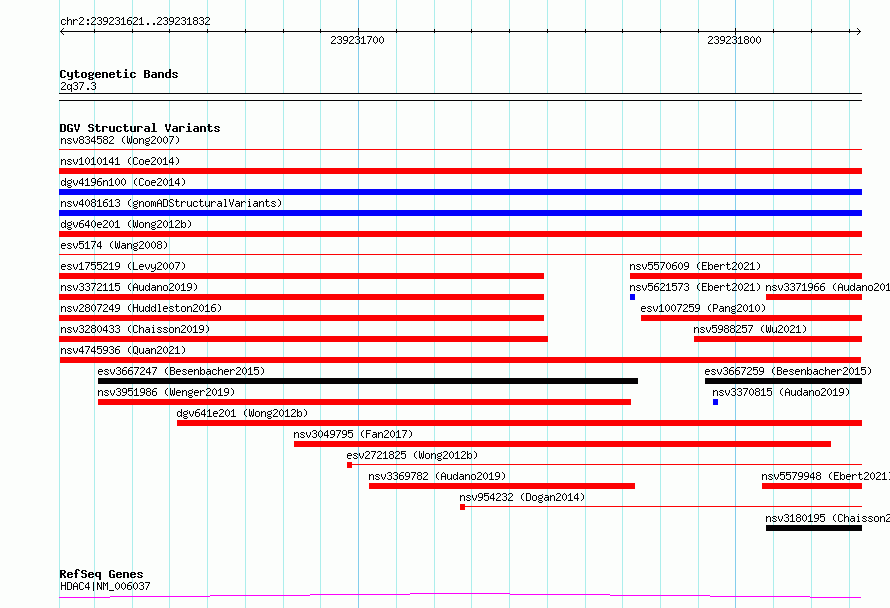Open variant dgv640e201 (Wong2012b)
Image resolution: width=890 pixels, height=608 pixels.
(126, 224)
